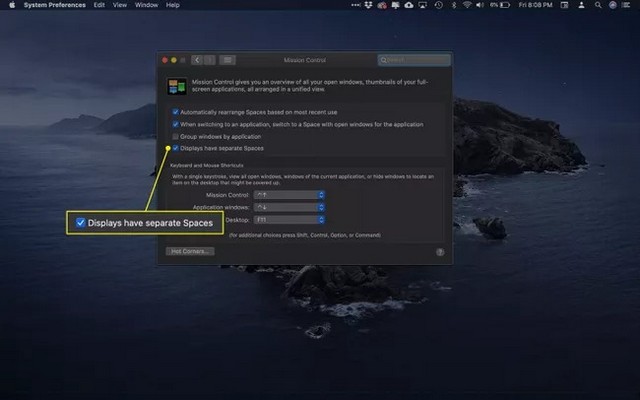Open the Wi-Fi menu

coord(467,5)
